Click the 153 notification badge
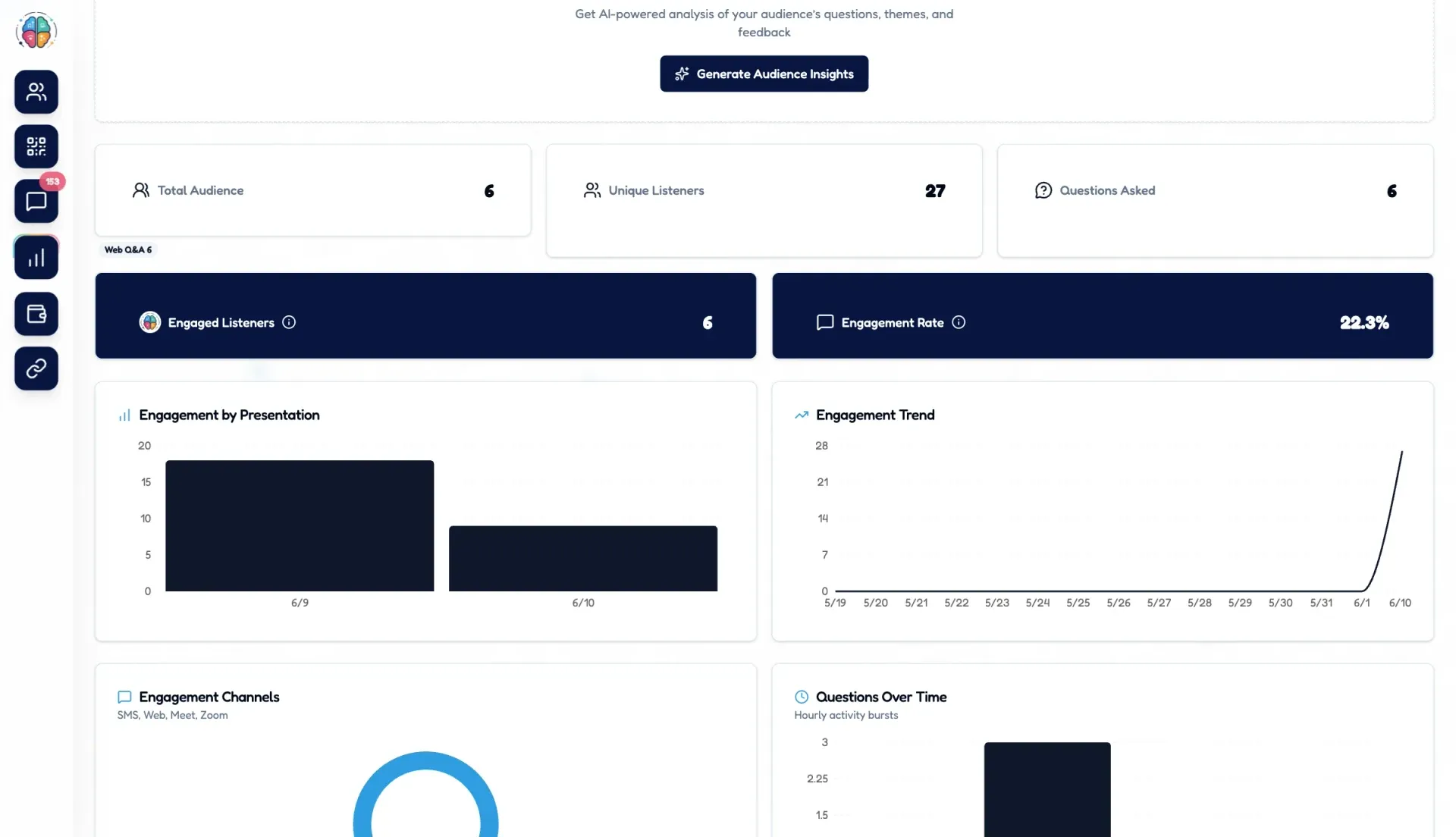Viewport: 1456px width, 837px height. 52,181
